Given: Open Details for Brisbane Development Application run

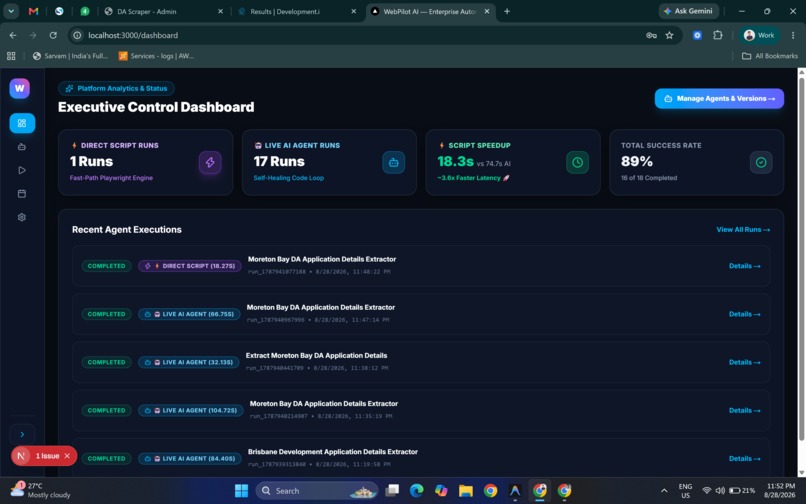Looking at the screenshot, I should pos(744,459).
